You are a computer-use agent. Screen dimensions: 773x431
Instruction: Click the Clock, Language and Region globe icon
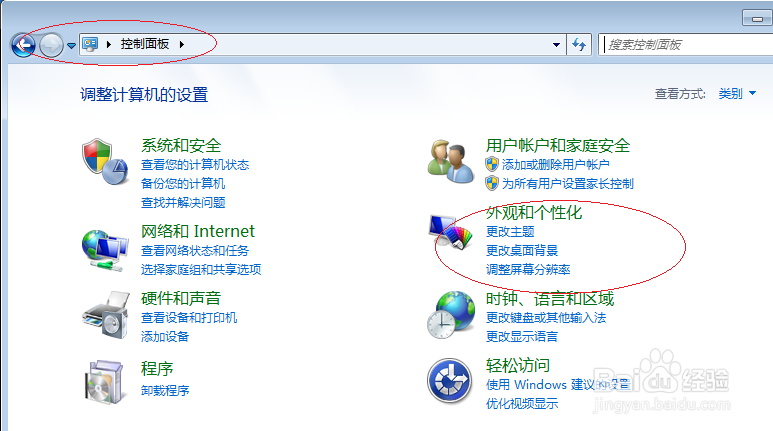point(451,315)
